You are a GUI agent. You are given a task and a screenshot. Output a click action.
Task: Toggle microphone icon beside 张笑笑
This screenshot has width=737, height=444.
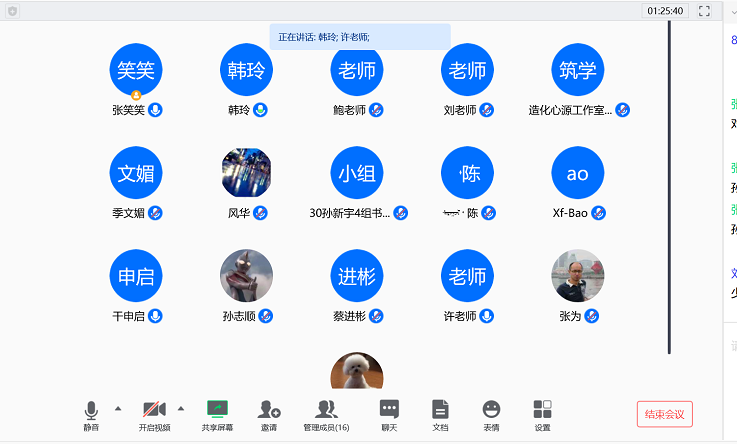point(155,110)
